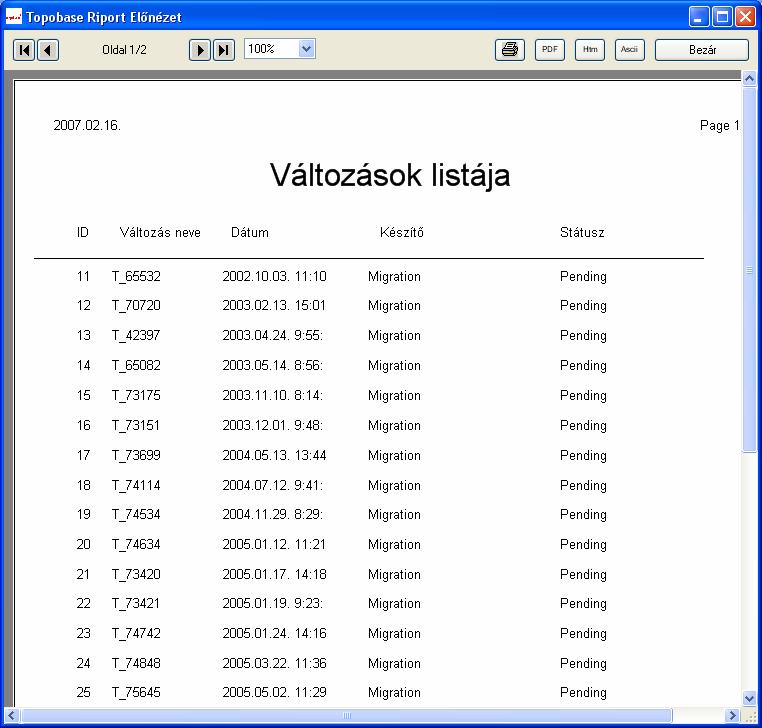Click date 2005.01.12. 11:21
Image resolution: width=762 pixels, height=728 pixels.
click(275, 544)
